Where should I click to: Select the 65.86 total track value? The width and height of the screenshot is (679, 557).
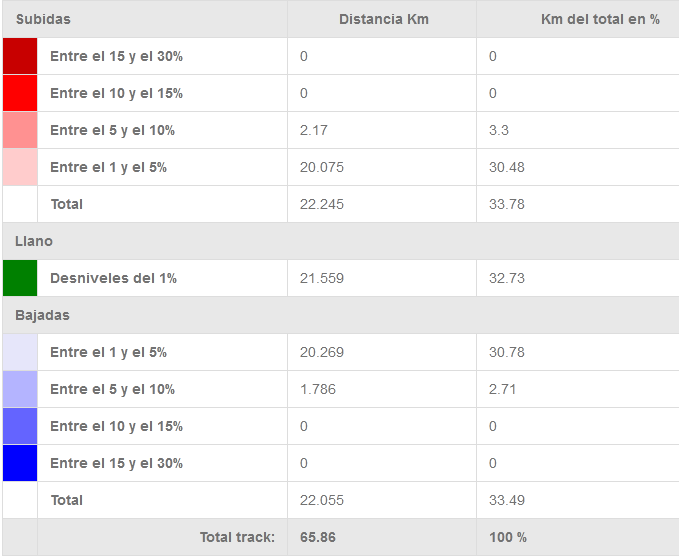tap(318, 537)
